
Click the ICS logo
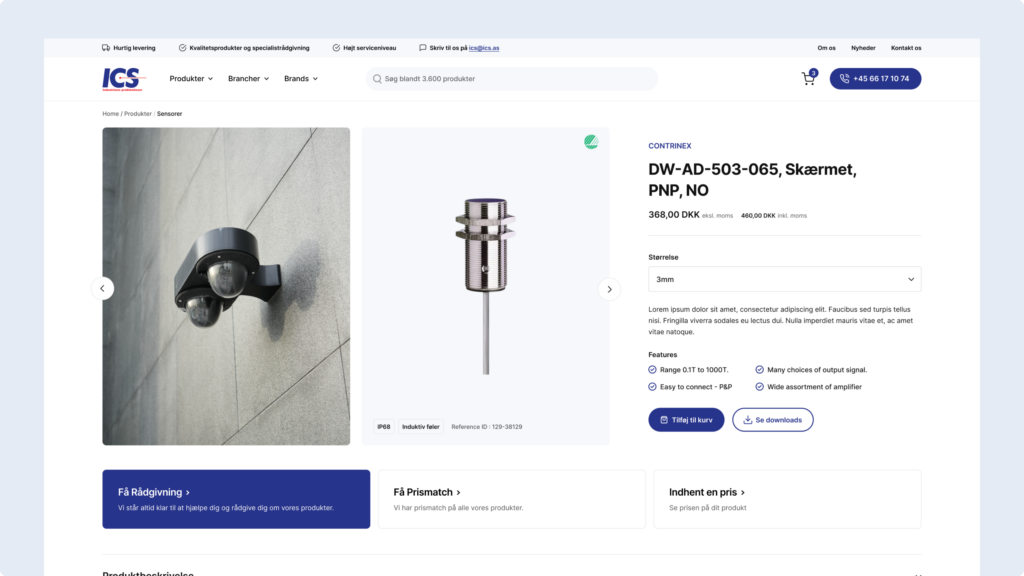click(x=125, y=78)
